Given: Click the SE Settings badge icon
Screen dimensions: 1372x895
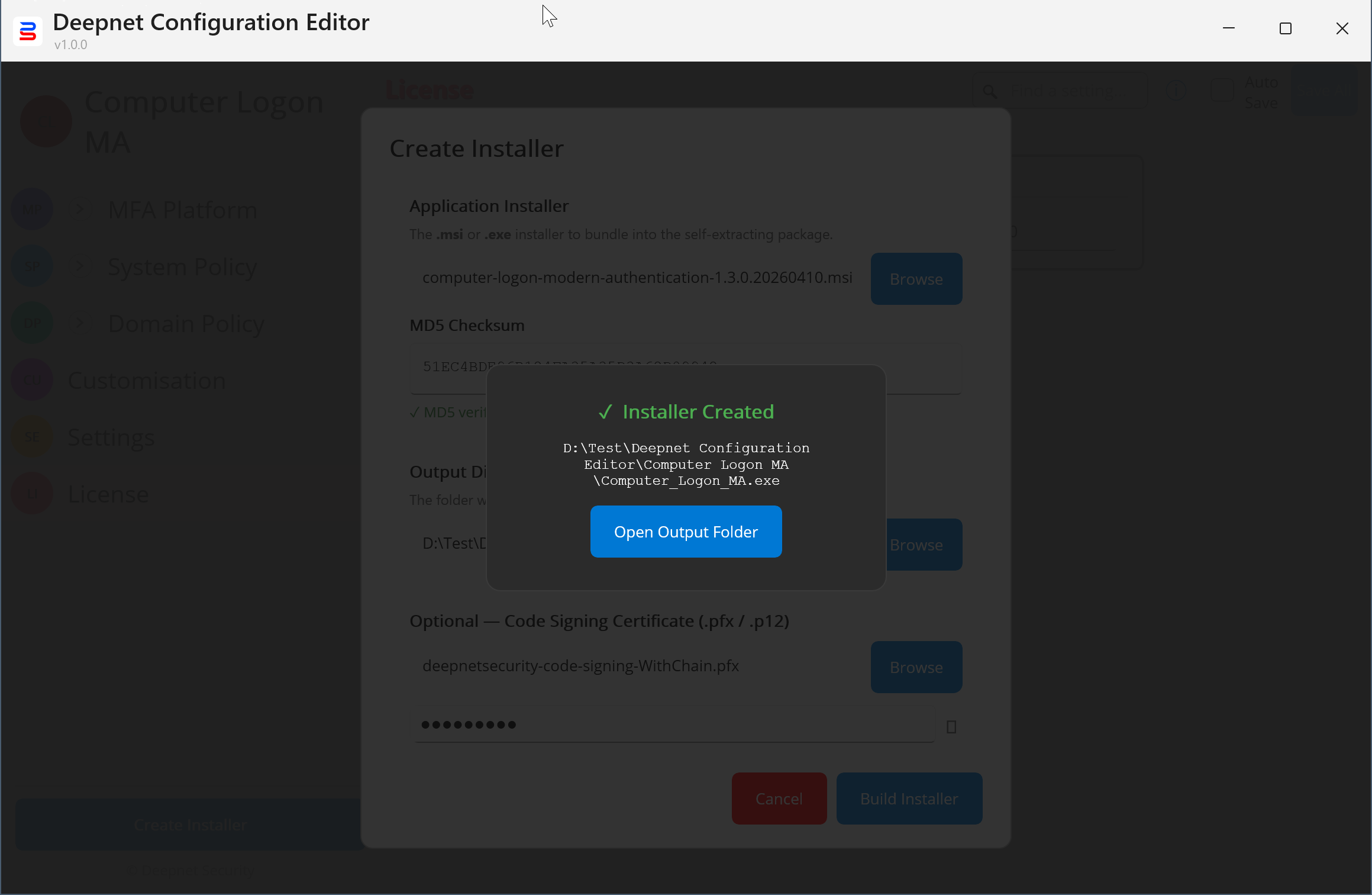Looking at the screenshot, I should pyautogui.click(x=32, y=437).
